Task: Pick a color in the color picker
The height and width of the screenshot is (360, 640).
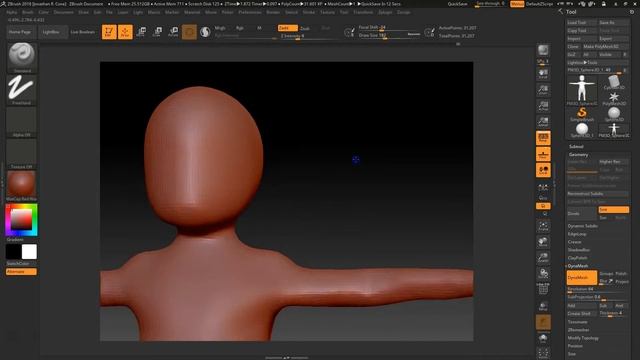Action: coord(21,220)
